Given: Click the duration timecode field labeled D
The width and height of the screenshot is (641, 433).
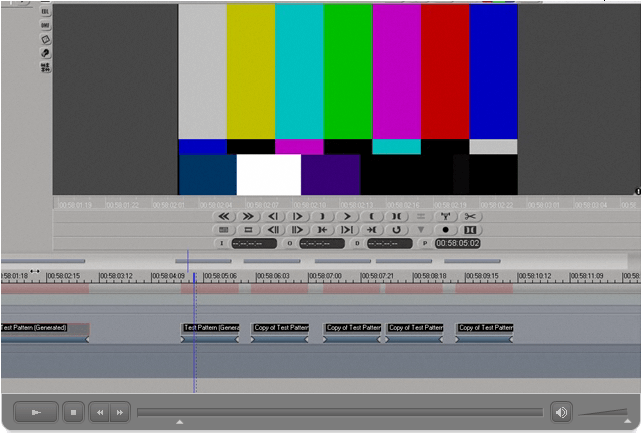Looking at the screenshot, I should click(x=390, y=243).
